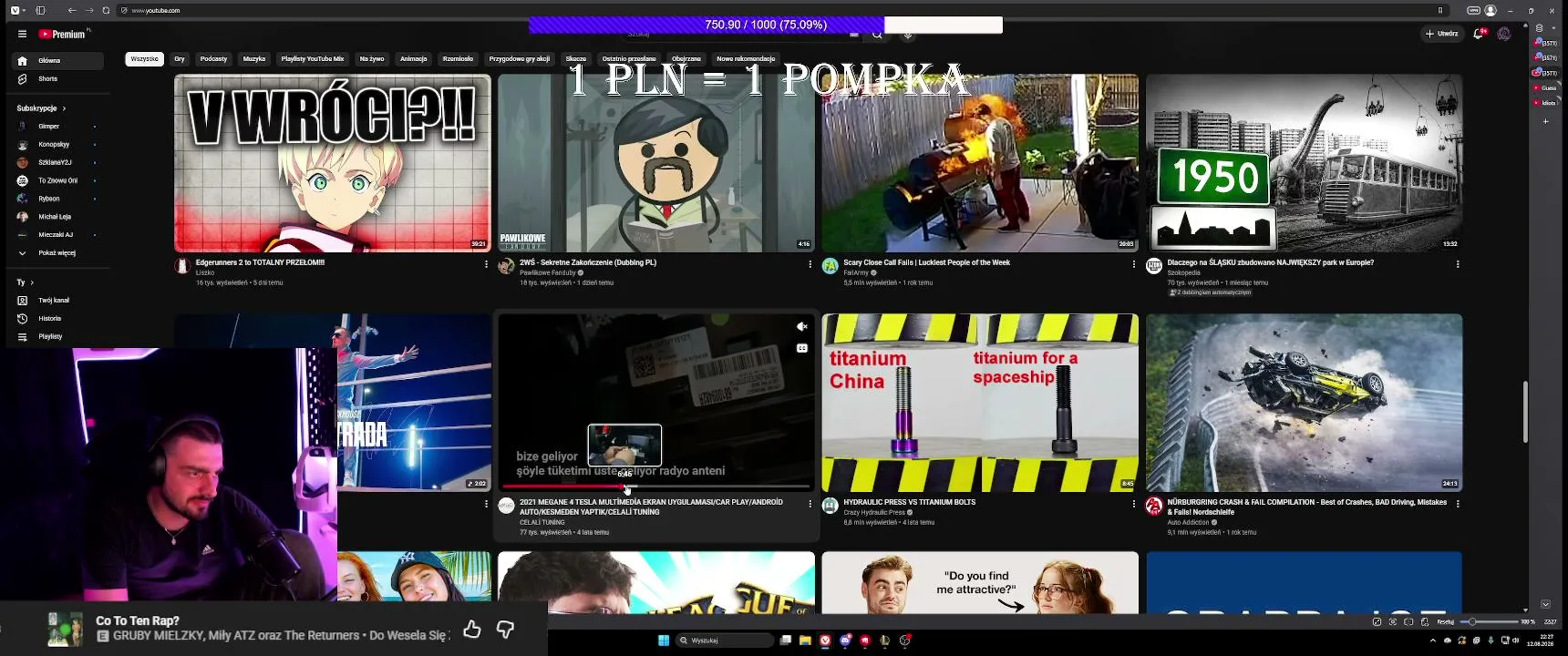Toggle the VPN button in the browser toolbar
The height and width of the screenshot is (656, 1568).
(x=1473, y=10)
